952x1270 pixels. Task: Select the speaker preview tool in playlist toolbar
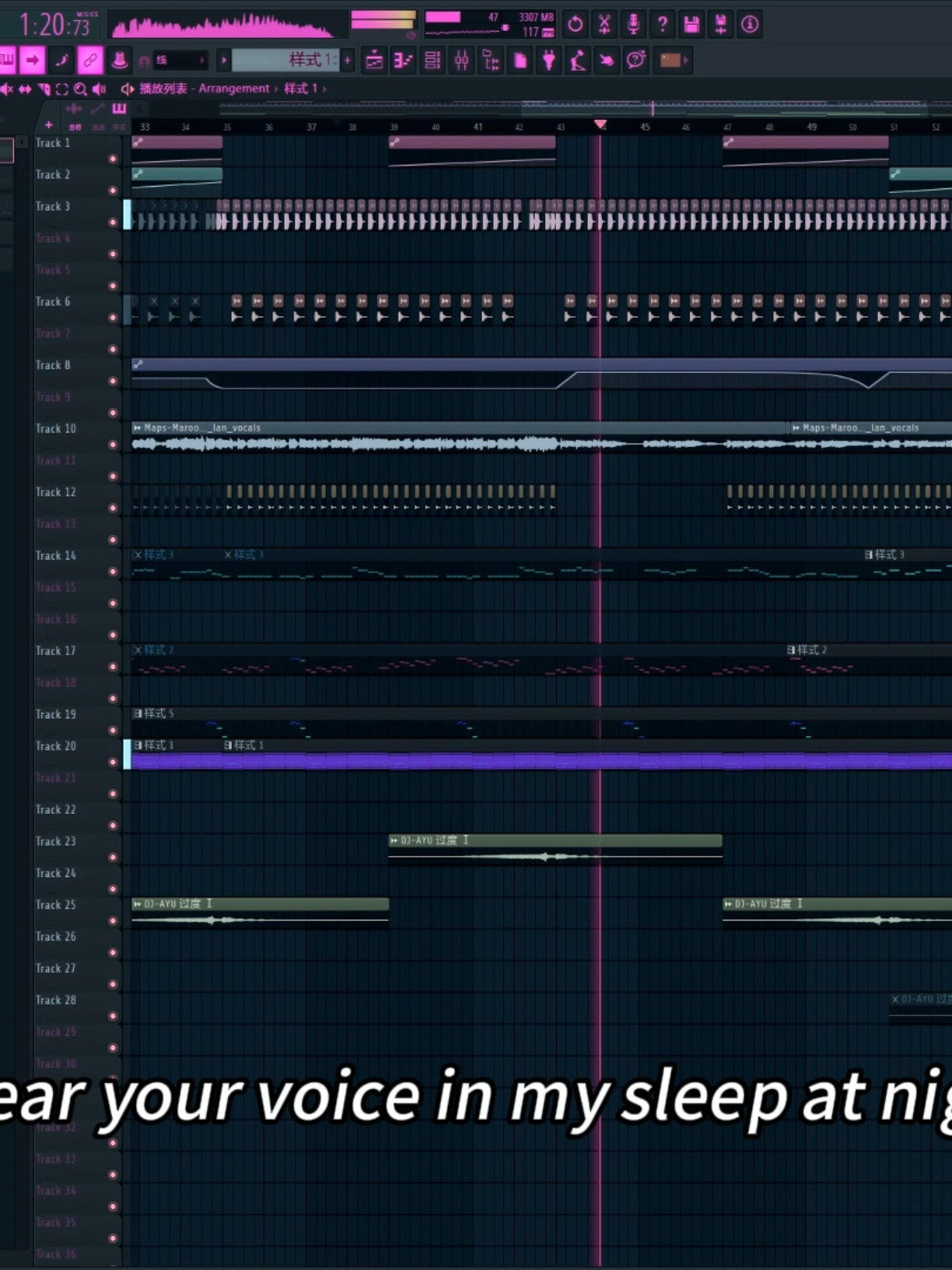[x=99, y=89]
